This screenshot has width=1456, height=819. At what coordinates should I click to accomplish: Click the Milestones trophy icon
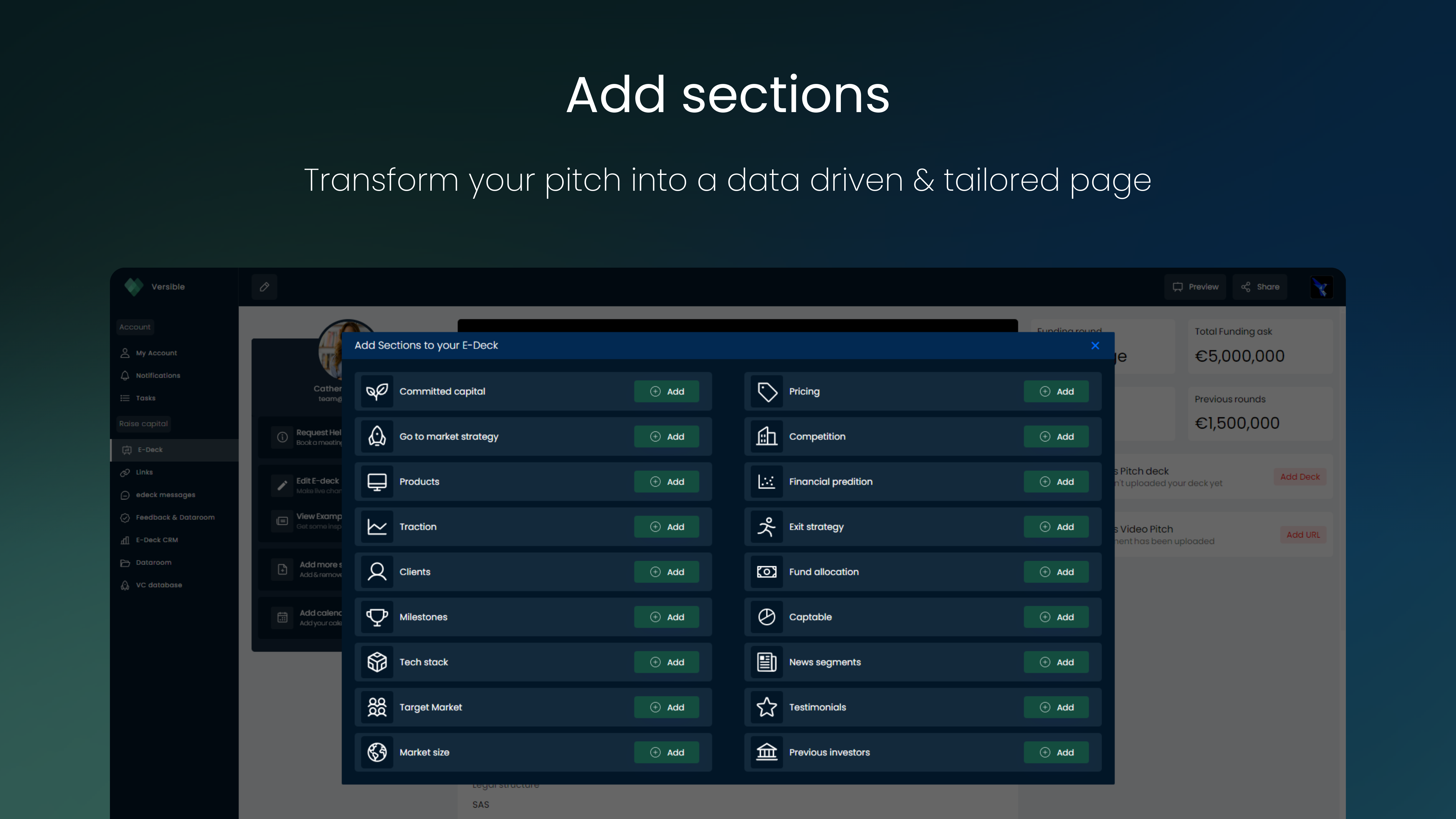click(377, 617)
